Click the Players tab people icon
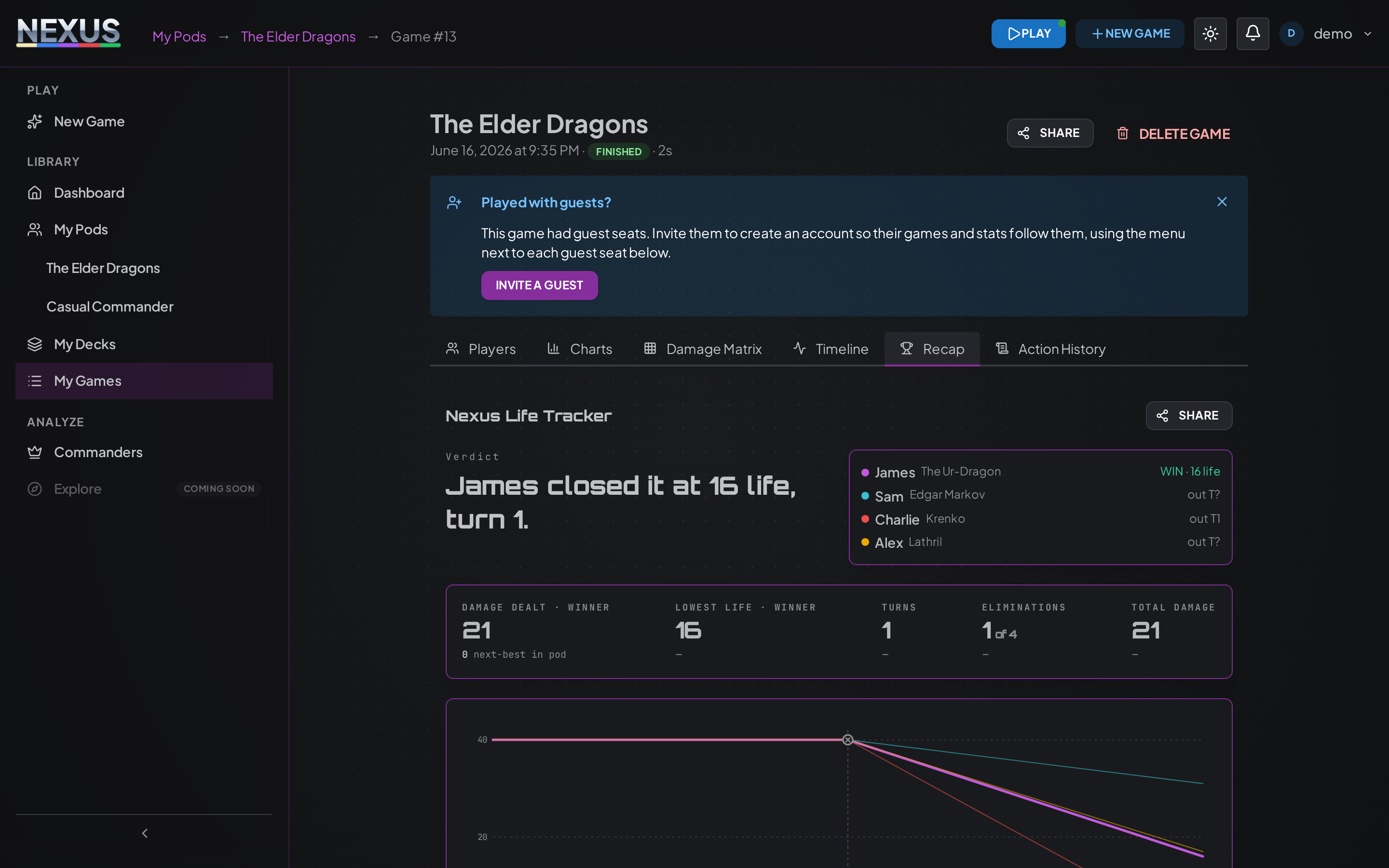Screen dimensions: 1389x868 [x=452, y=349]
